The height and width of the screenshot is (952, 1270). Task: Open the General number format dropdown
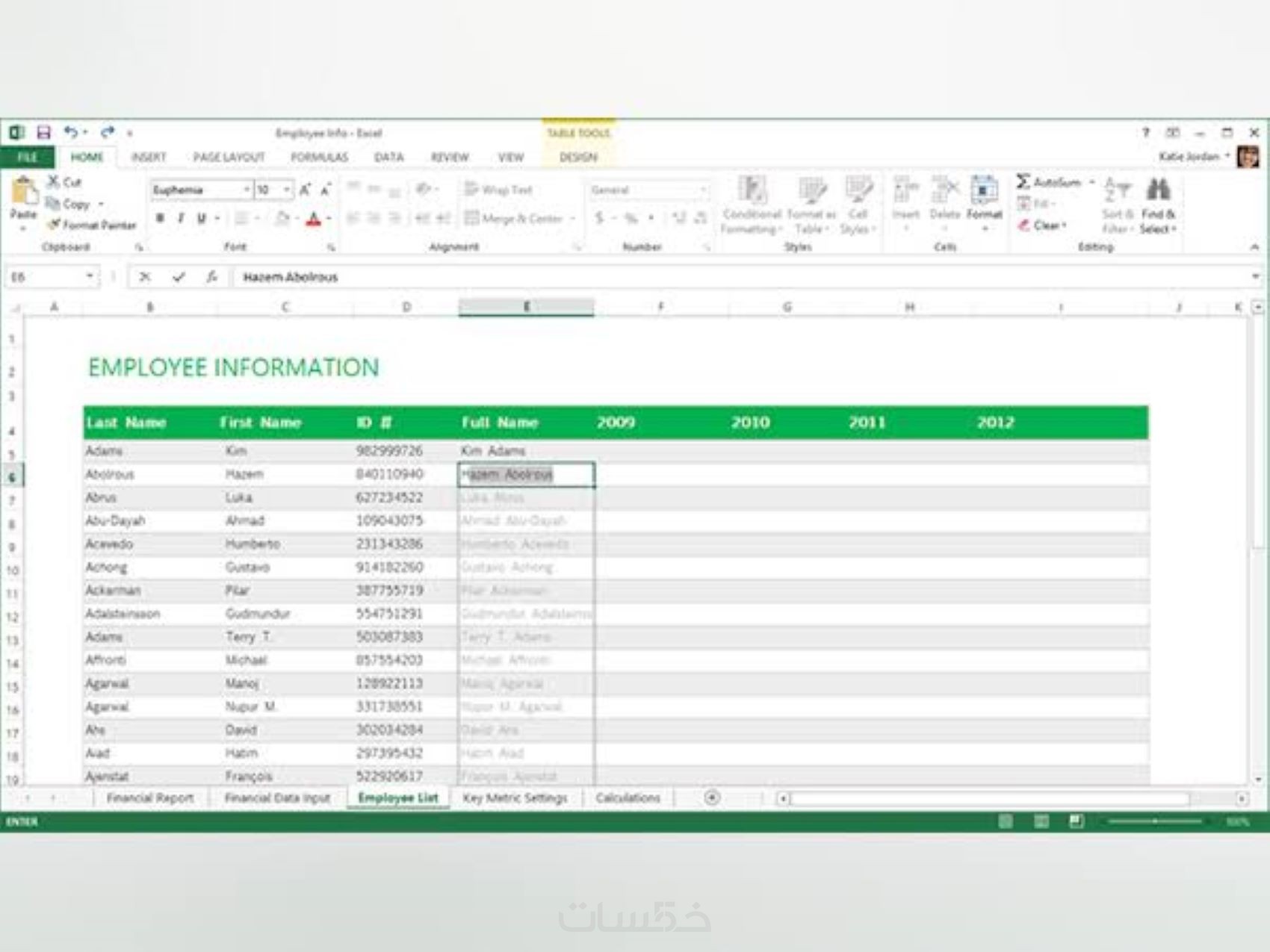tap(703, 190)
